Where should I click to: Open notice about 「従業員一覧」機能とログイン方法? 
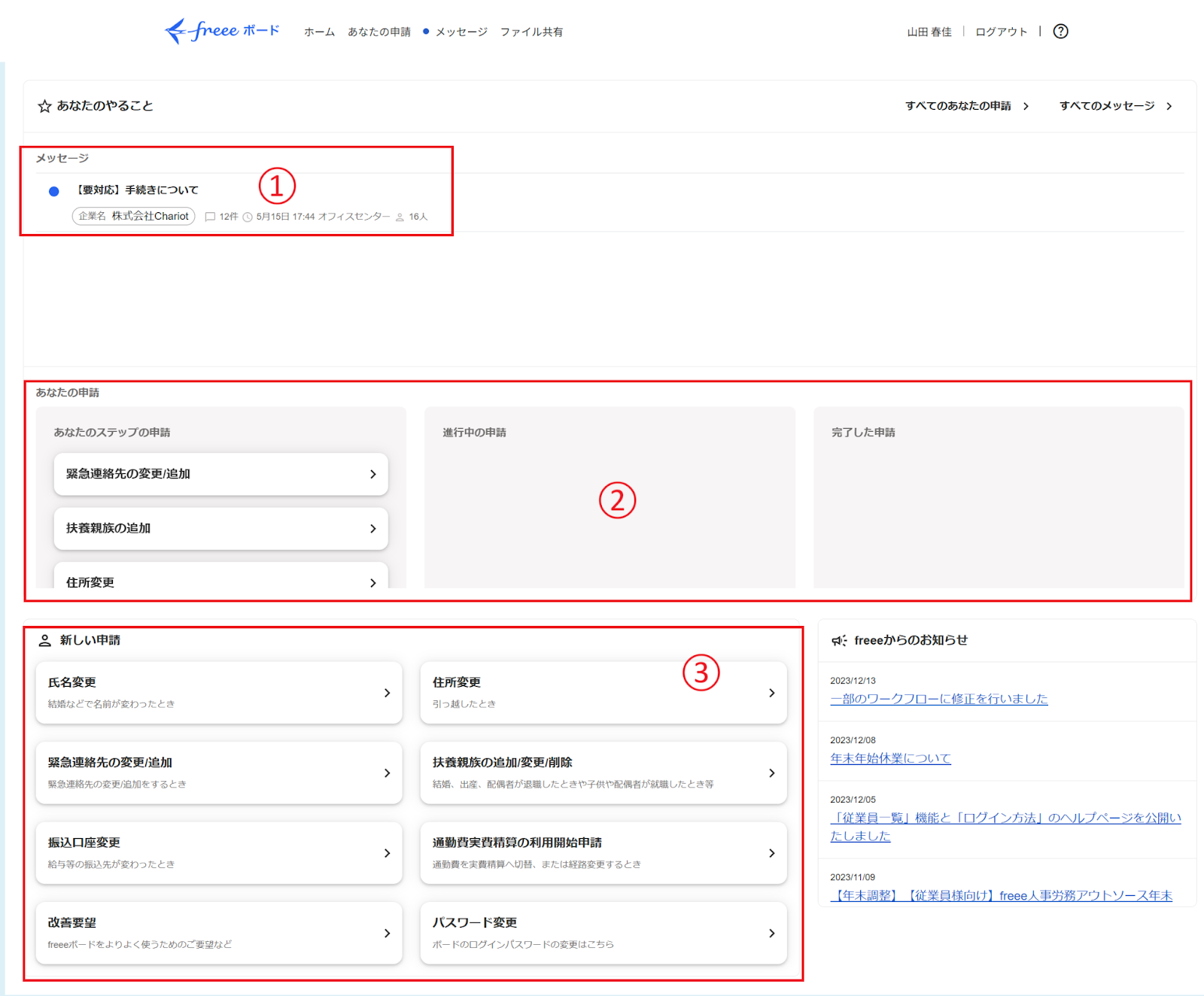click(1005, 827)
